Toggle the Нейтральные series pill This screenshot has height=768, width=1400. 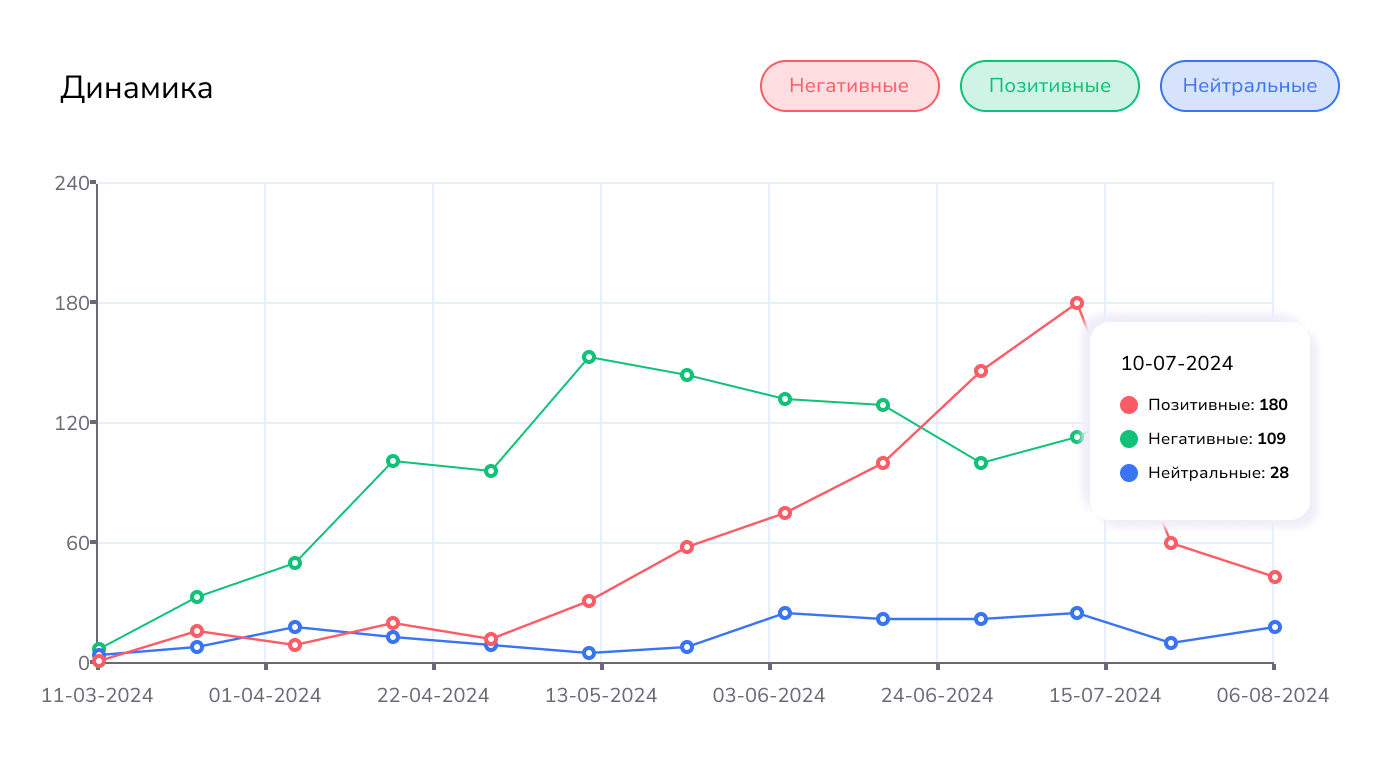[1249, 86]
